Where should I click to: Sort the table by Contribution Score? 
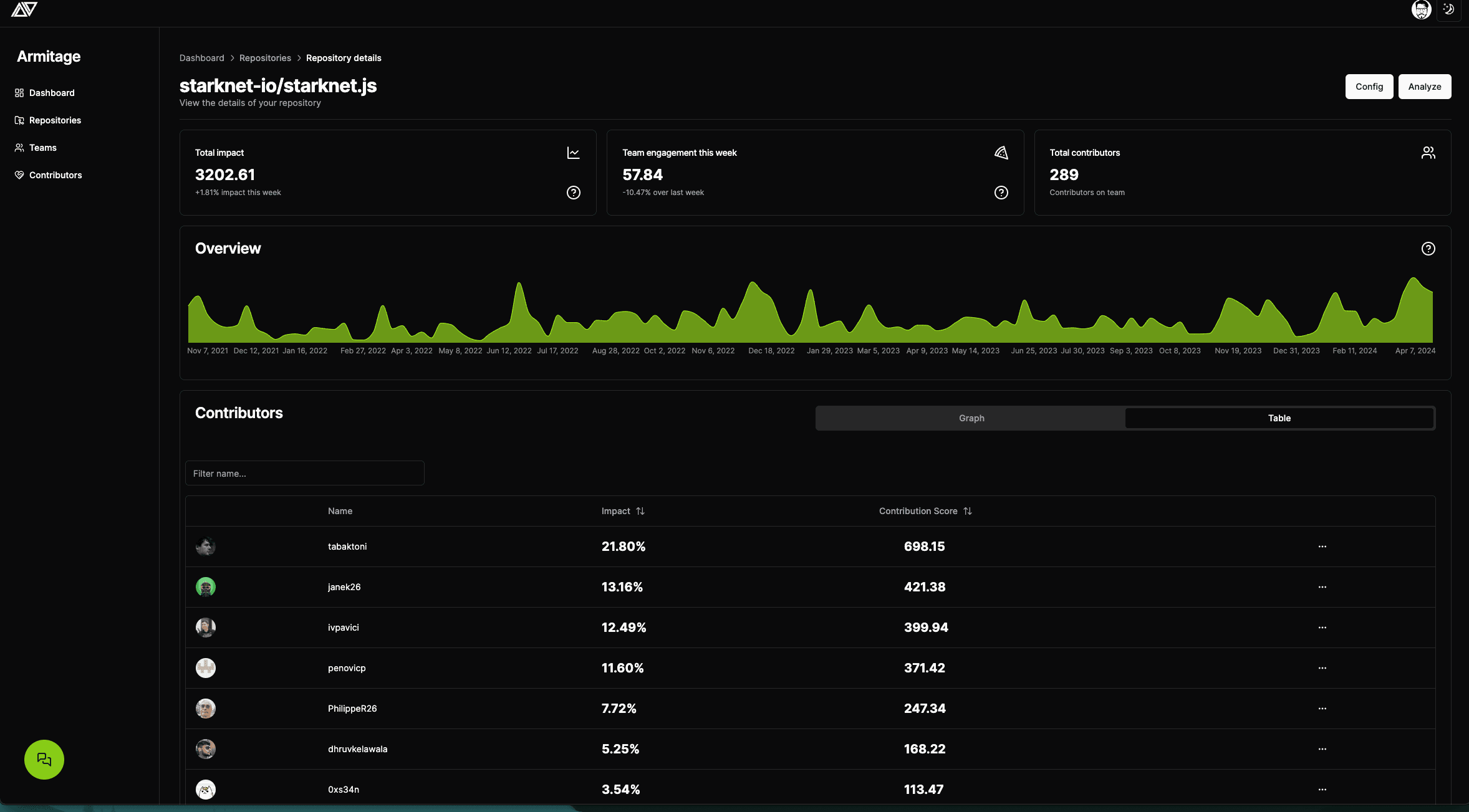coord(925,511)
